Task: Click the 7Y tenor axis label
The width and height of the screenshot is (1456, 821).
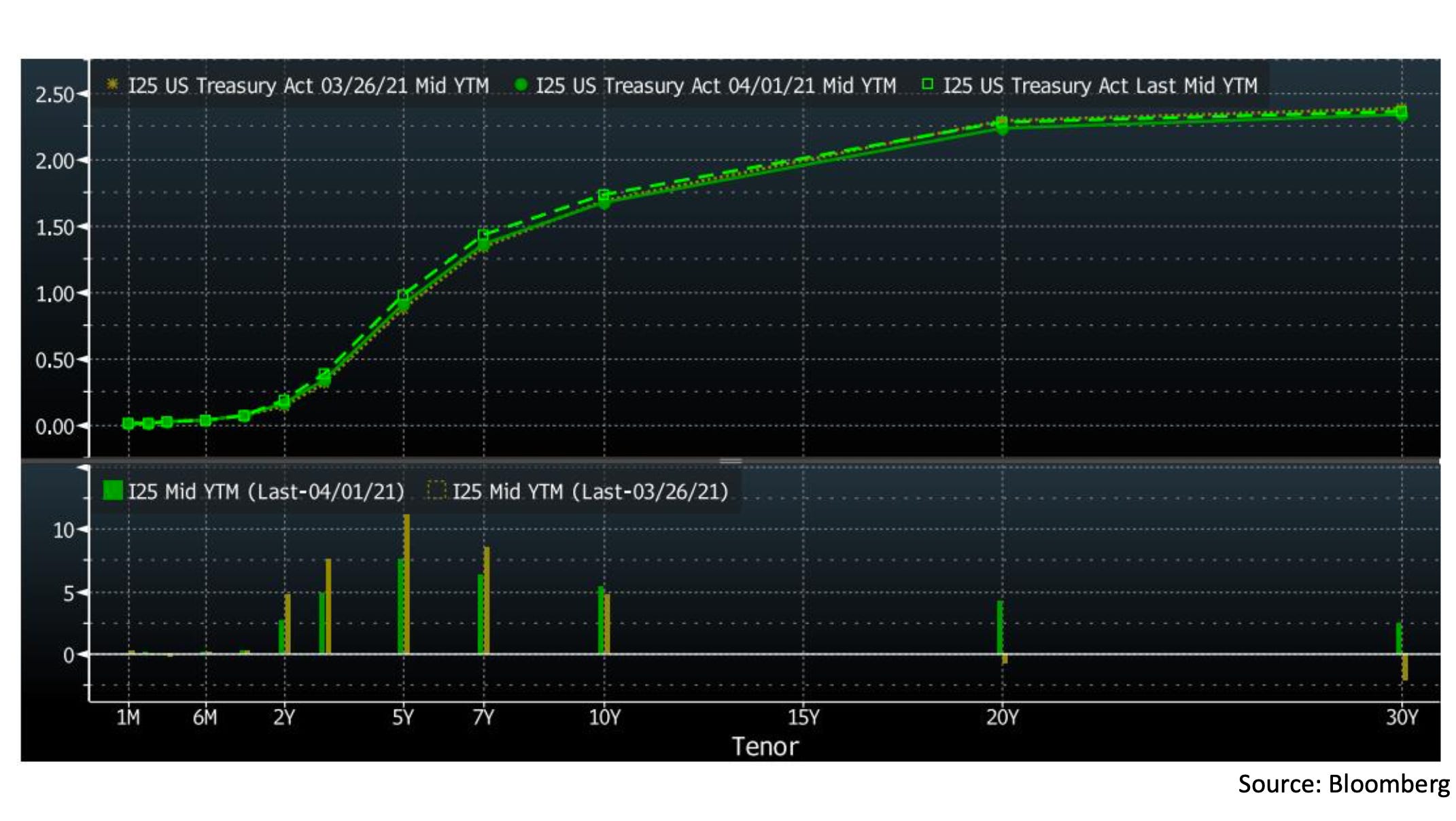Action: pyautogui.click(x=483, y=717)
